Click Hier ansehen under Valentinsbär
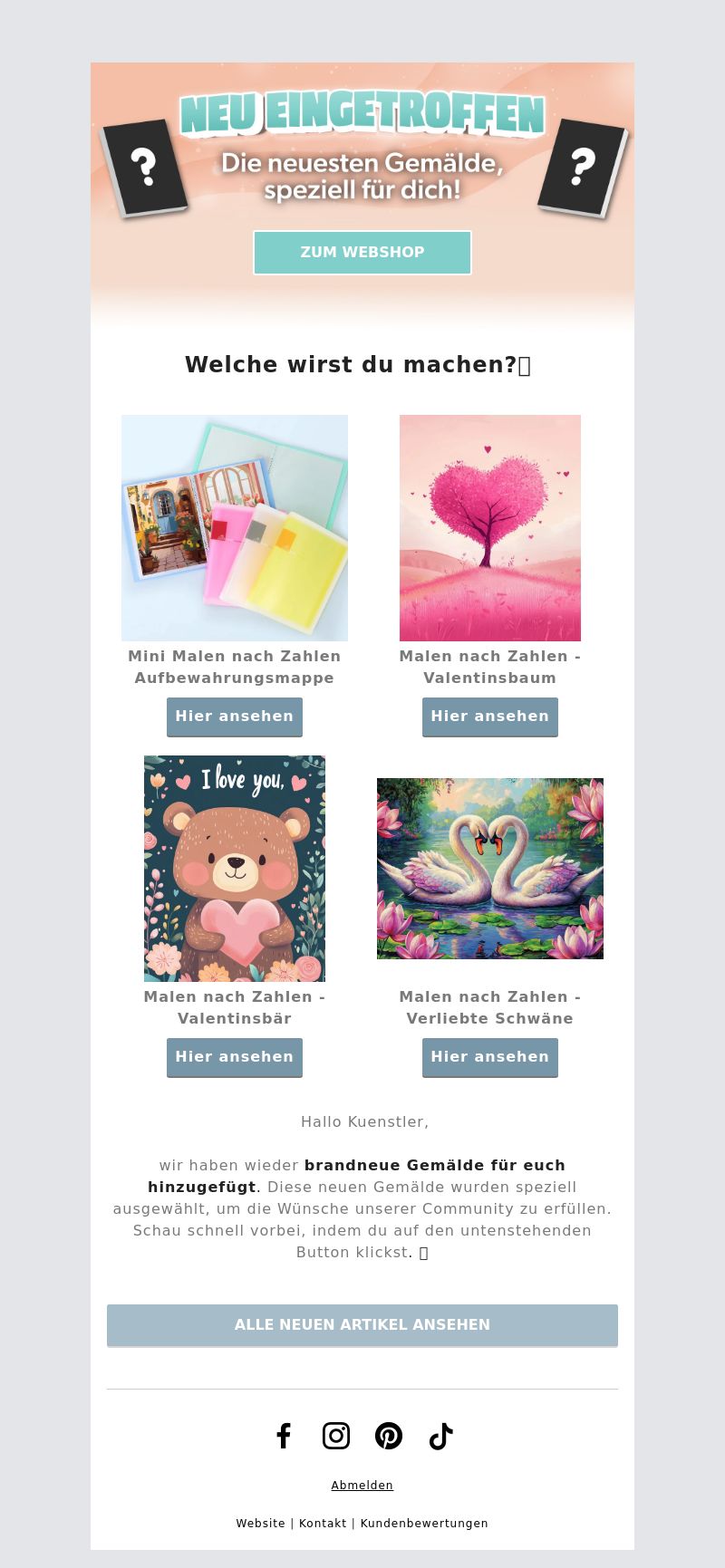The image size is (725, 1568). (235, 1057)
